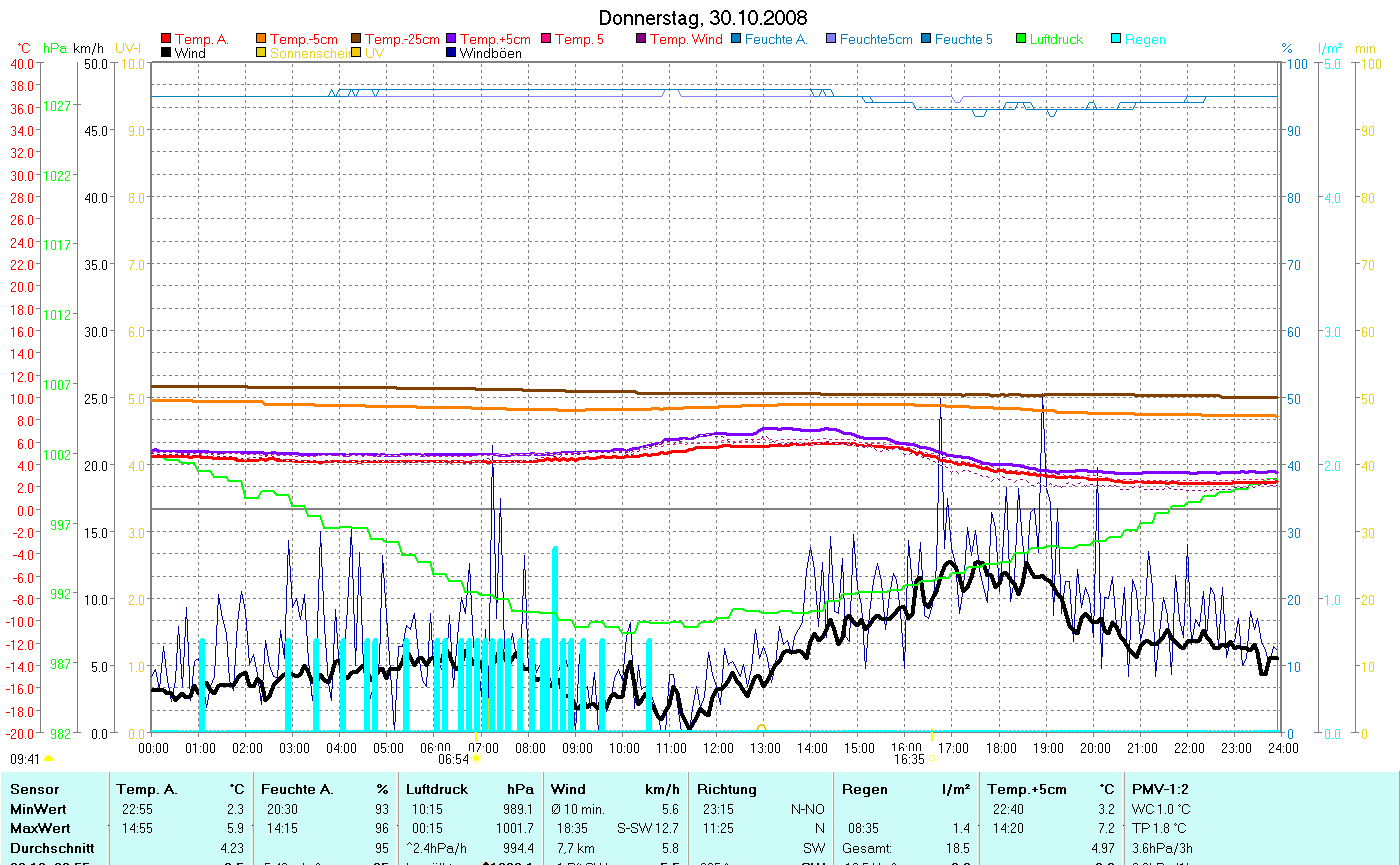Click the green Luftdruck legend square
The height and width of the screenshot is (865, 1400).
coord(1021,39)
